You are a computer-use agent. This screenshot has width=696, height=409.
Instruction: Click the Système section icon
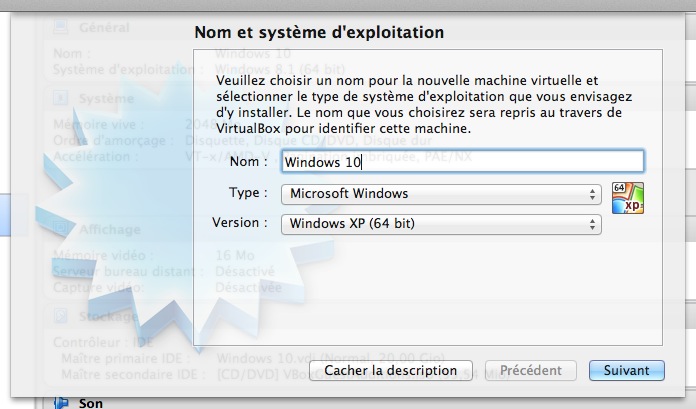pos(60,99)
